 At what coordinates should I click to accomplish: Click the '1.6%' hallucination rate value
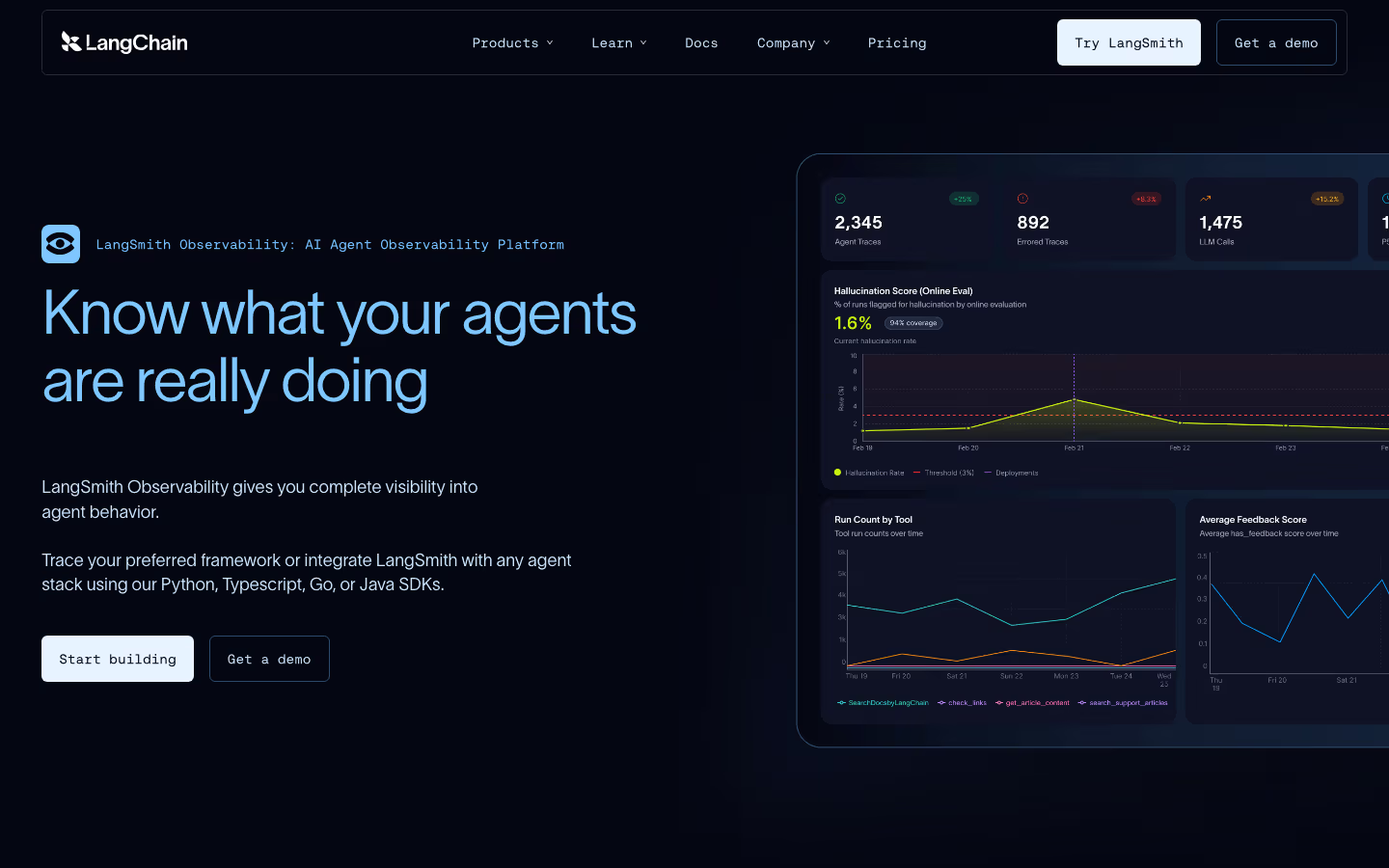[x=853, y=323]
